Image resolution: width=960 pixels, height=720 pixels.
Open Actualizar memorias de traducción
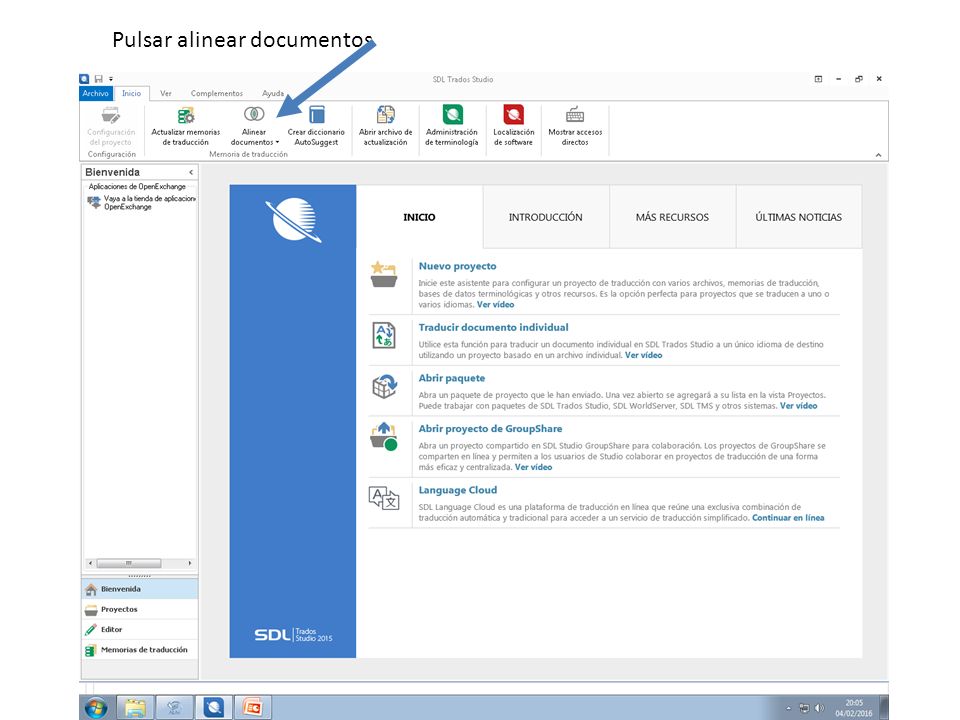pos(186,126)
